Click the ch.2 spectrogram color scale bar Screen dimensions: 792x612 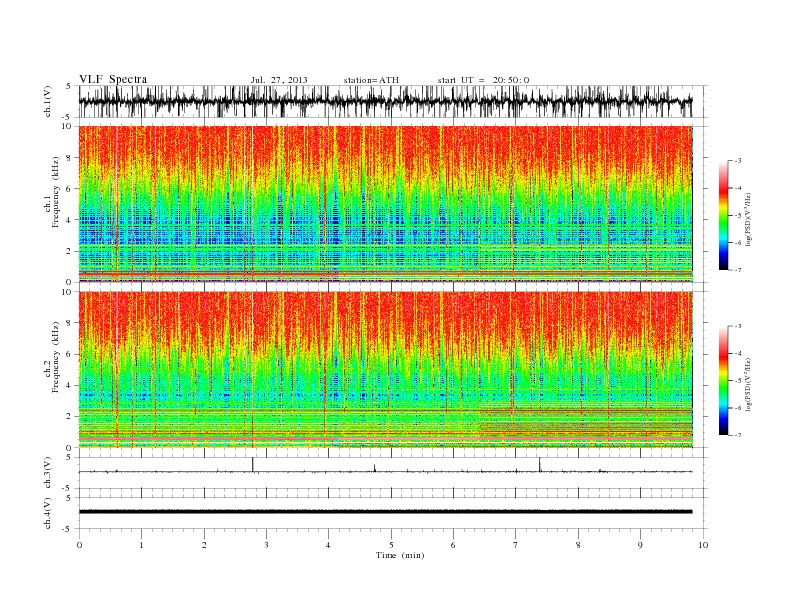pos(723,380)
